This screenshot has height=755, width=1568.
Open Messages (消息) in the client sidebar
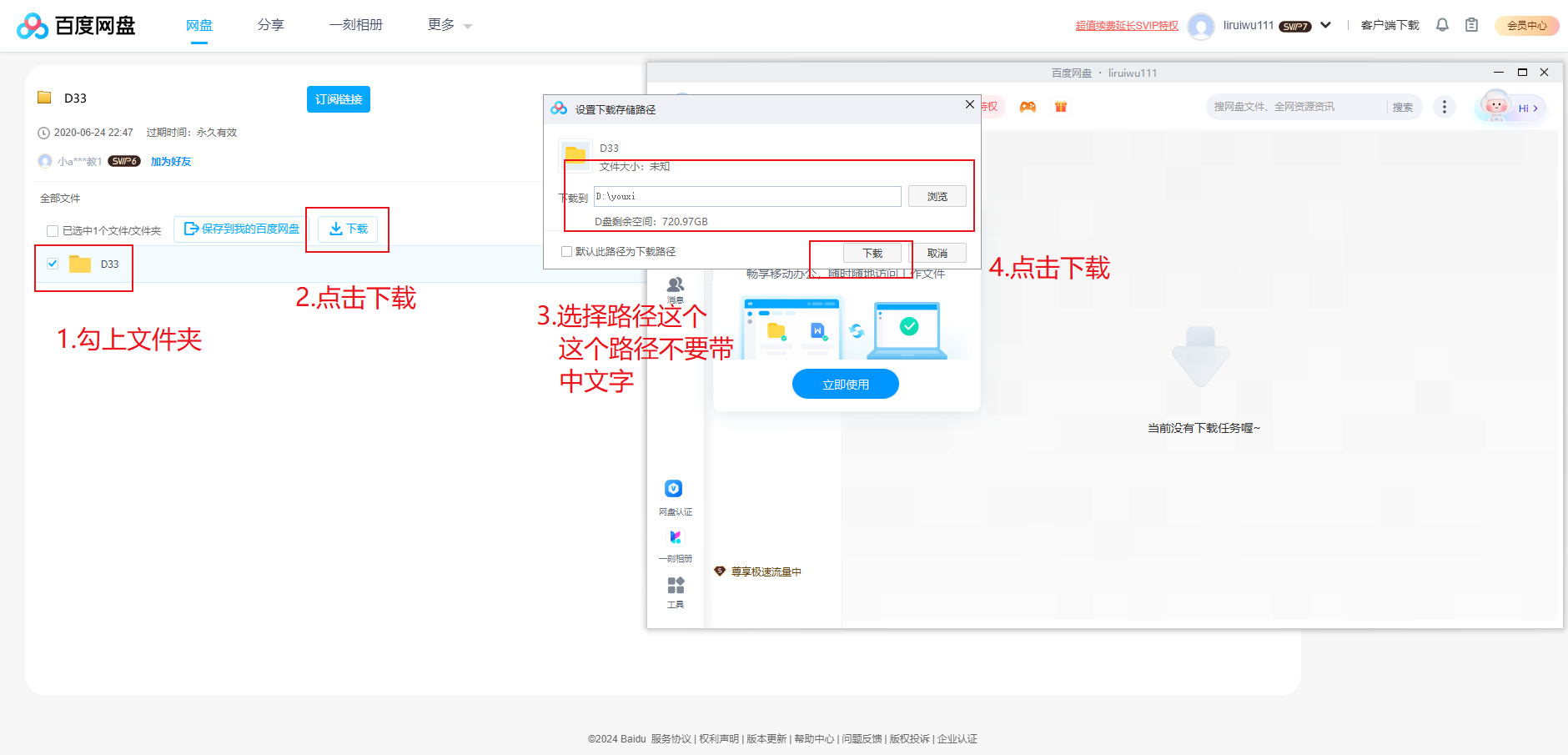(x=676, y=289)
